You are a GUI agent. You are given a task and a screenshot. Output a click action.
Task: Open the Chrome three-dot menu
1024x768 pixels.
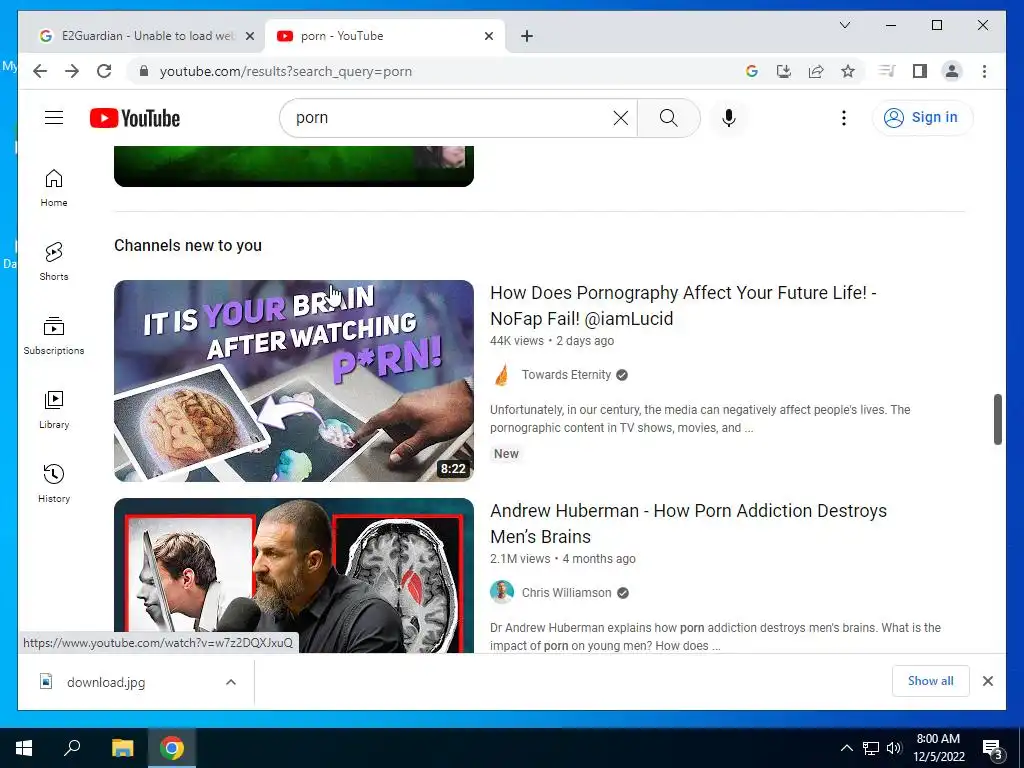984,71
